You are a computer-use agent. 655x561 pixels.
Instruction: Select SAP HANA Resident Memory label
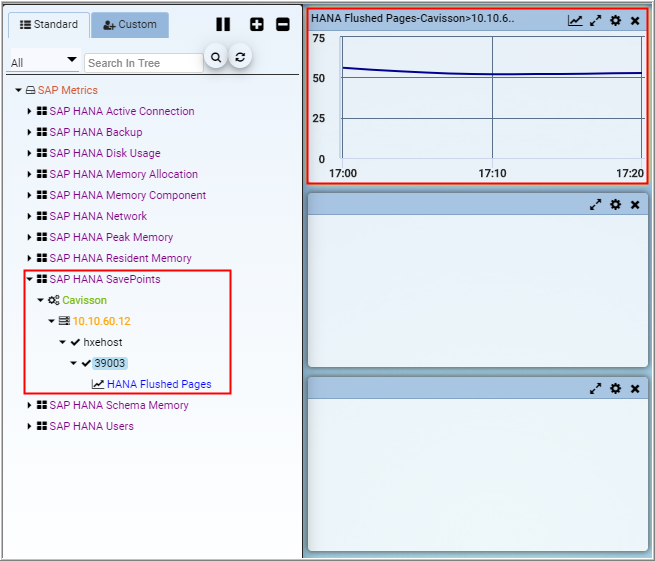(120, 258)
